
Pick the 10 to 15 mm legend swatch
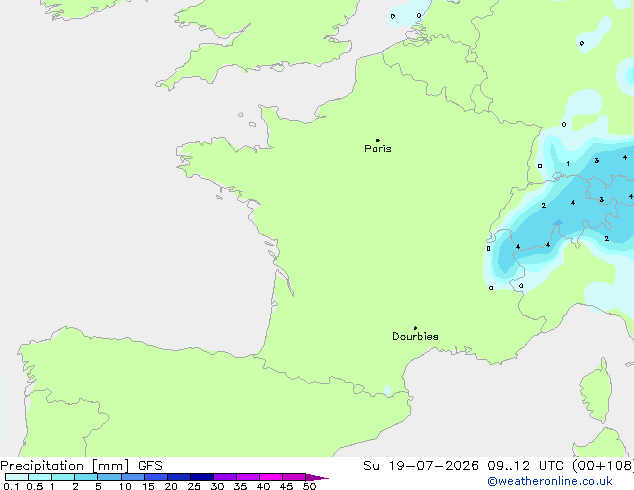pyautogui.click(x=132, y=477)
